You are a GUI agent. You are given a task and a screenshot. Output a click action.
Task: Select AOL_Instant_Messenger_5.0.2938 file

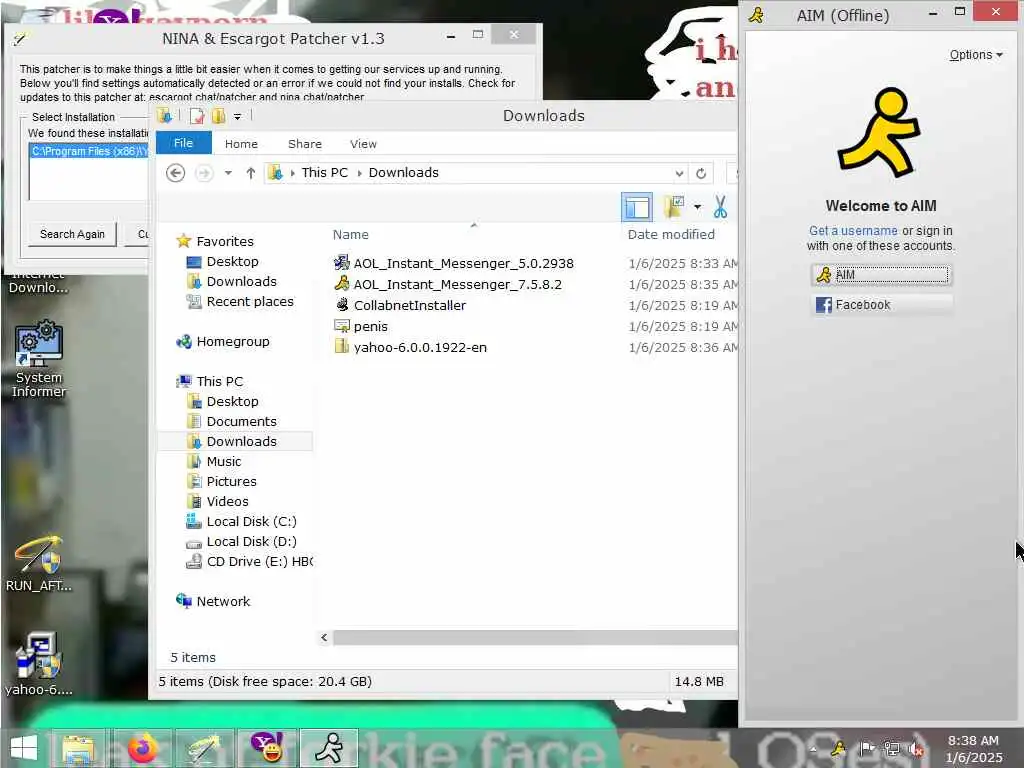click(454, 263)
